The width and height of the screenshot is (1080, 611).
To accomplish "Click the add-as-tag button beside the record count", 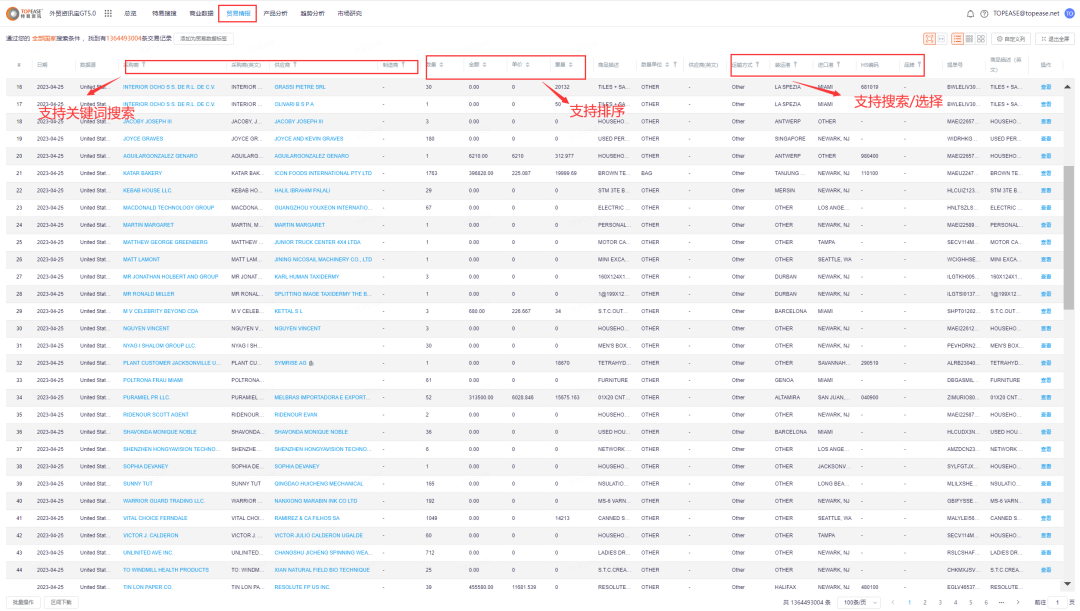I will pyautogui.click(x=202, y=39).
